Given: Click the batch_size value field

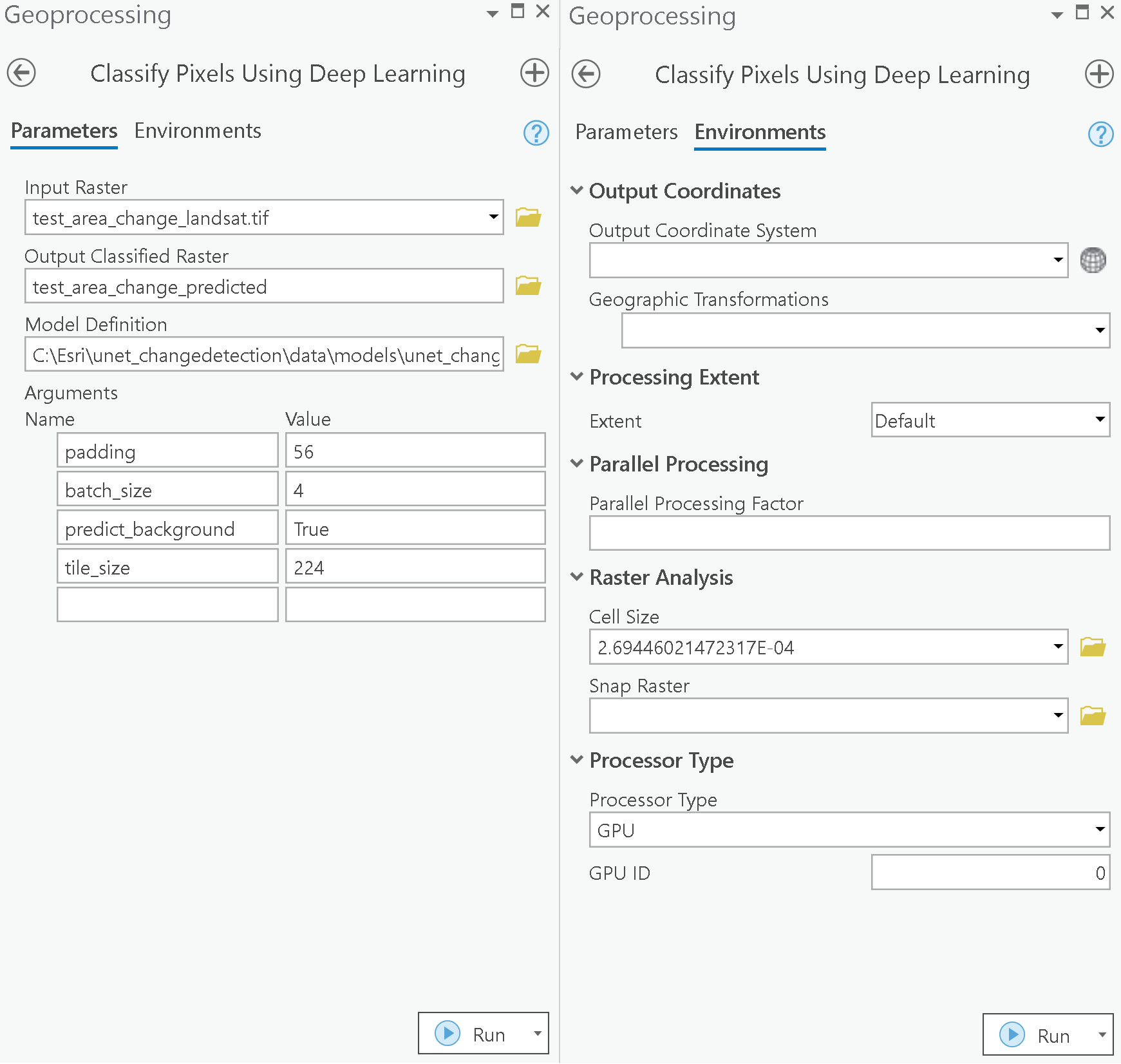Looking at the screenshot, I should tap(415, 490).
